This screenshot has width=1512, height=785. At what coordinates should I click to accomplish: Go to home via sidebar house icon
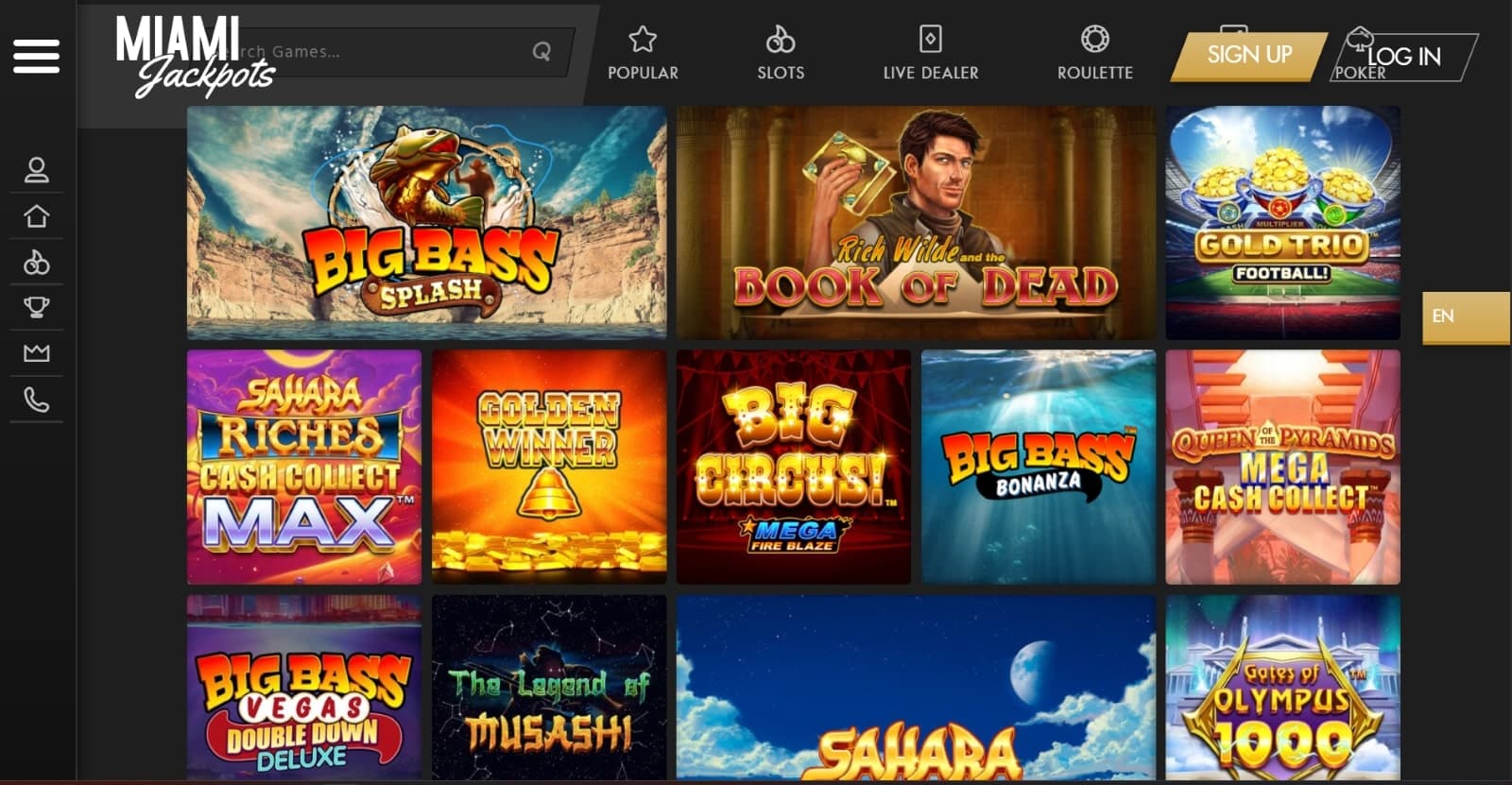point(36,216)
